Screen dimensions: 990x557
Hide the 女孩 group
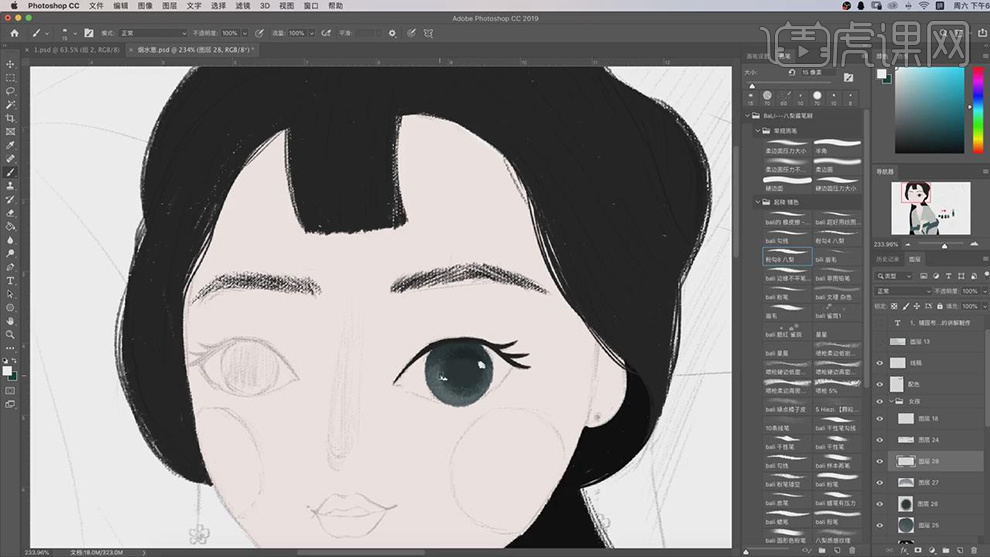click(880, 401)
